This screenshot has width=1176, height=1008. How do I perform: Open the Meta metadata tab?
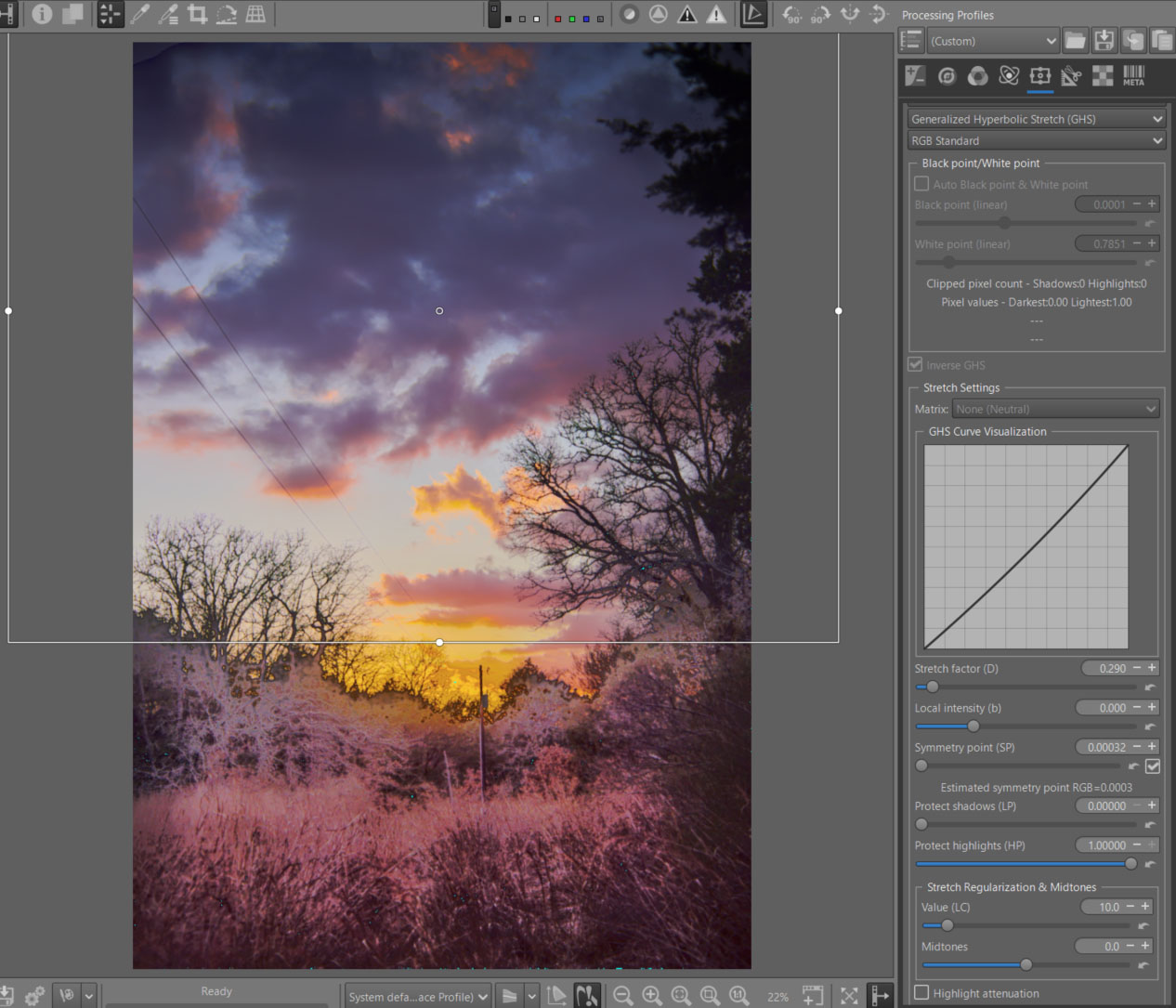1133,76
